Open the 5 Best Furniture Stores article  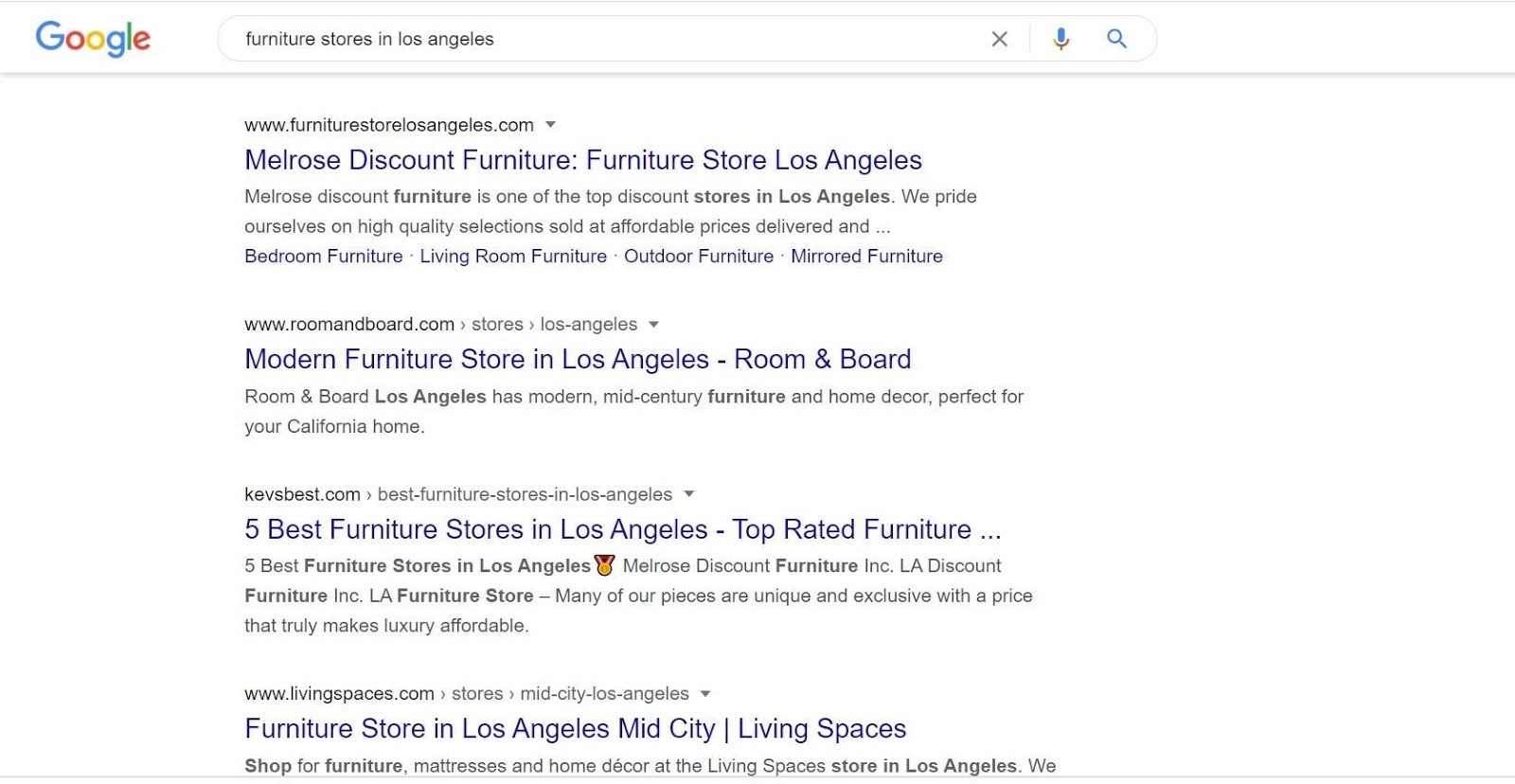tap(622, 529)
